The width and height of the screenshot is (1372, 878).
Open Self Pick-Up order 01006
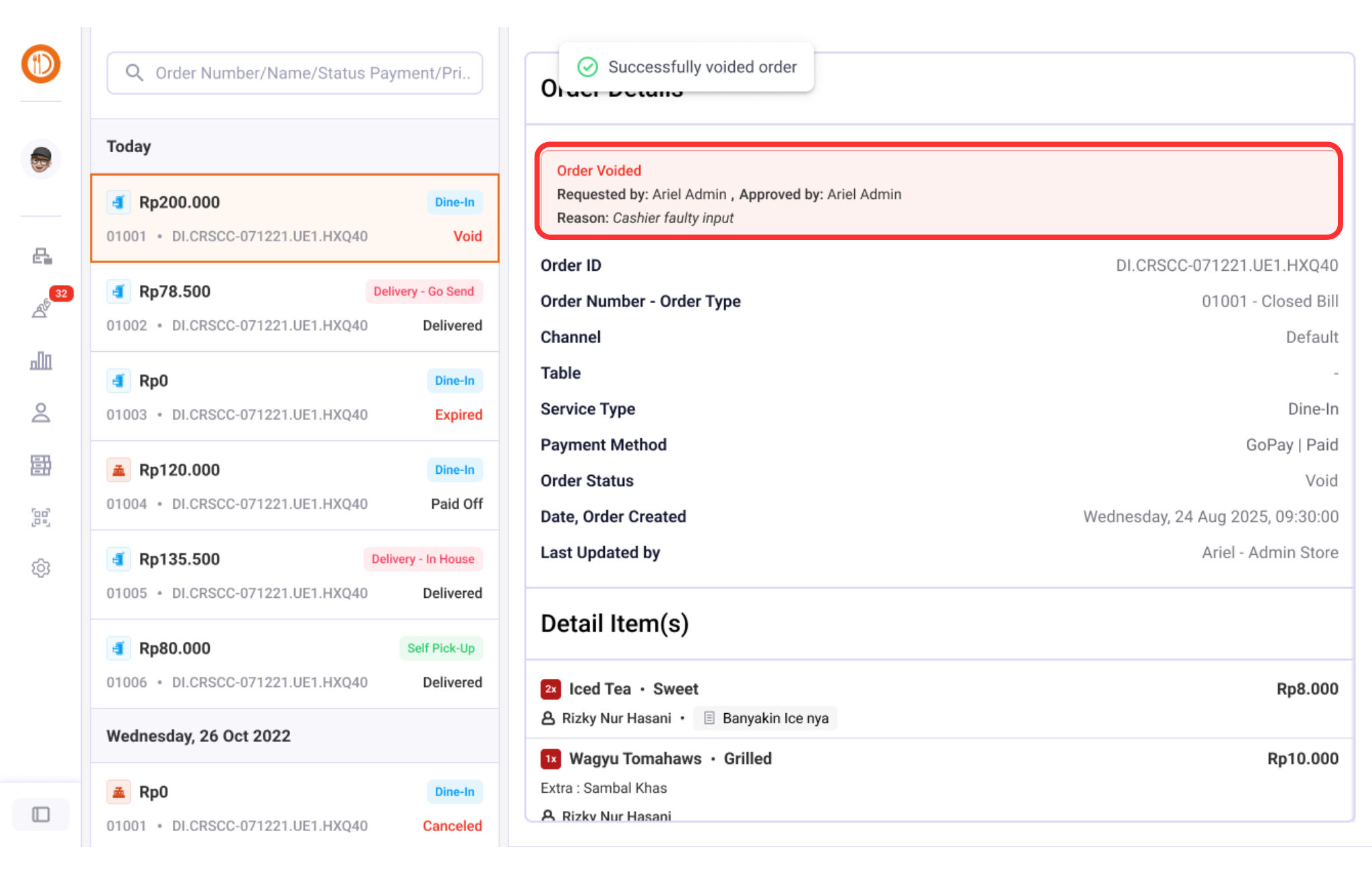[295, 664]
